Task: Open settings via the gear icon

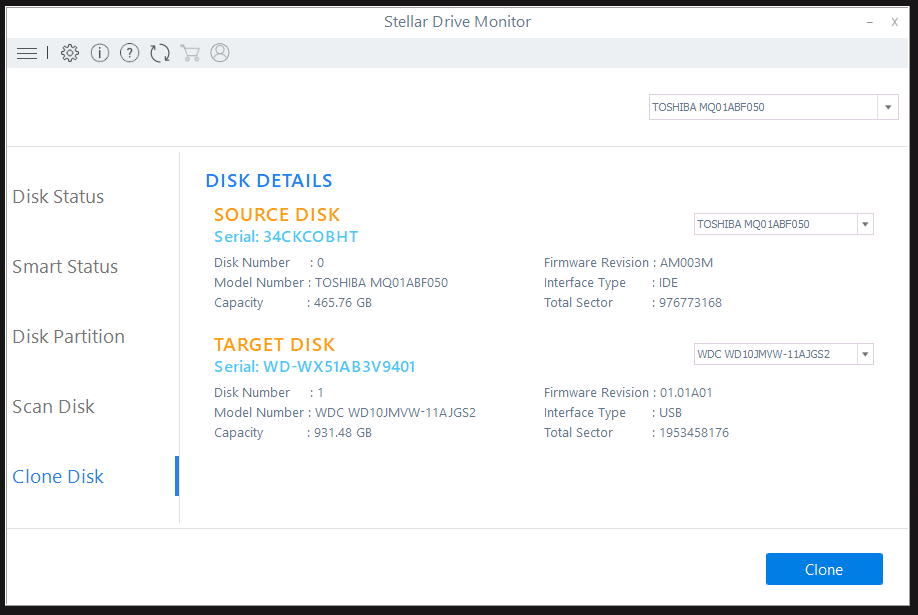Action: (69, 53)
